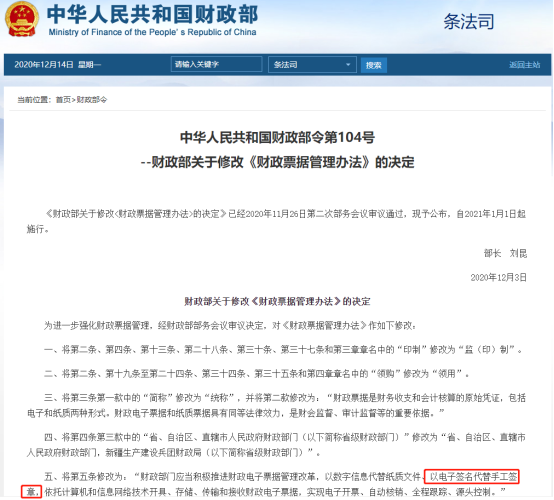
Task: Open the 条法司 category dropdown
Action: [x=312, y=65]
